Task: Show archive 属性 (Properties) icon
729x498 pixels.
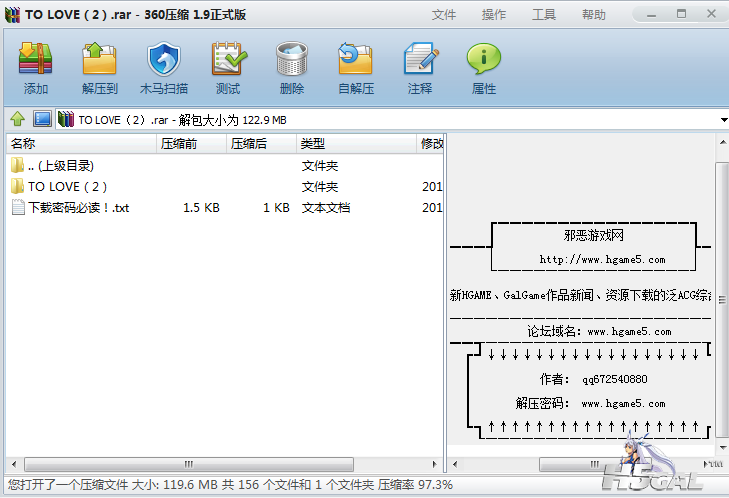Action: (484, 59)
